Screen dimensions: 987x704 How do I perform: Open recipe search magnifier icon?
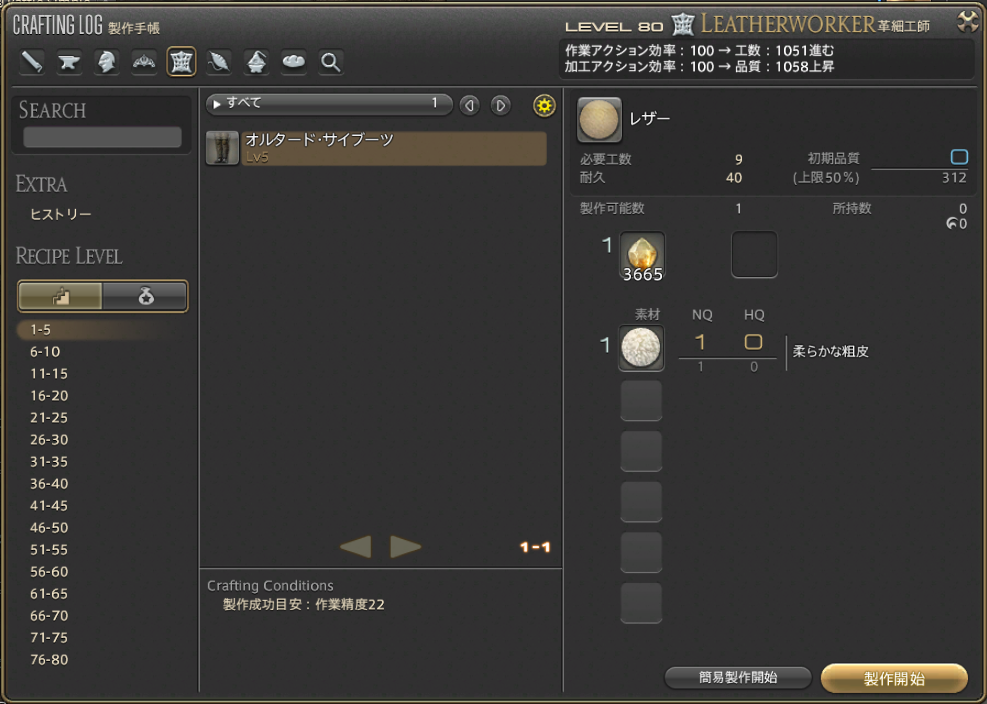pyautogui.click(x=330, y=62)
